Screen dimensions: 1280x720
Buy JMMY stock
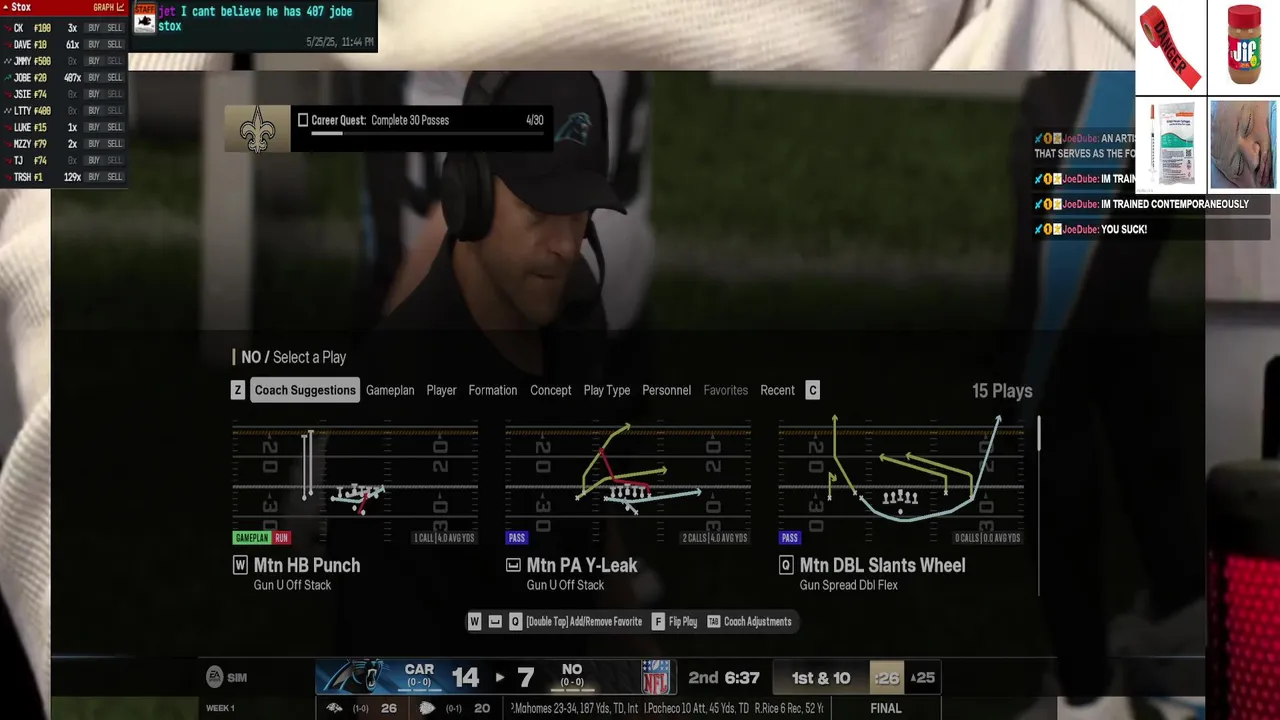point(93,61)
